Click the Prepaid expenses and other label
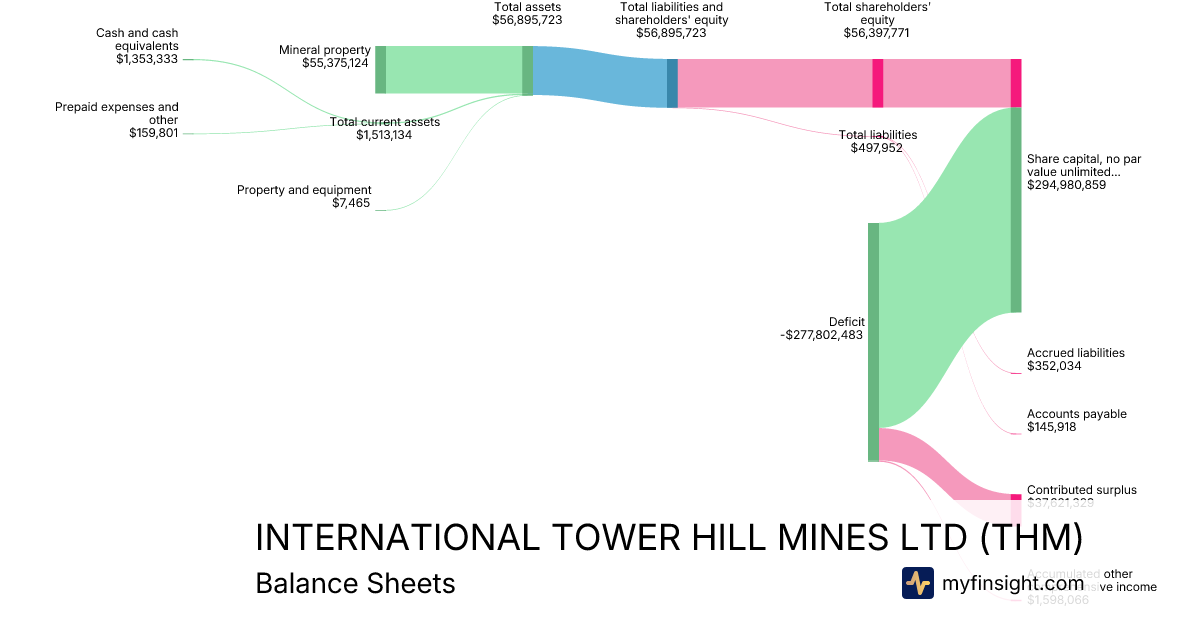Image resolution: width=1200 pixels, height=630 pixels. (117, 119)
